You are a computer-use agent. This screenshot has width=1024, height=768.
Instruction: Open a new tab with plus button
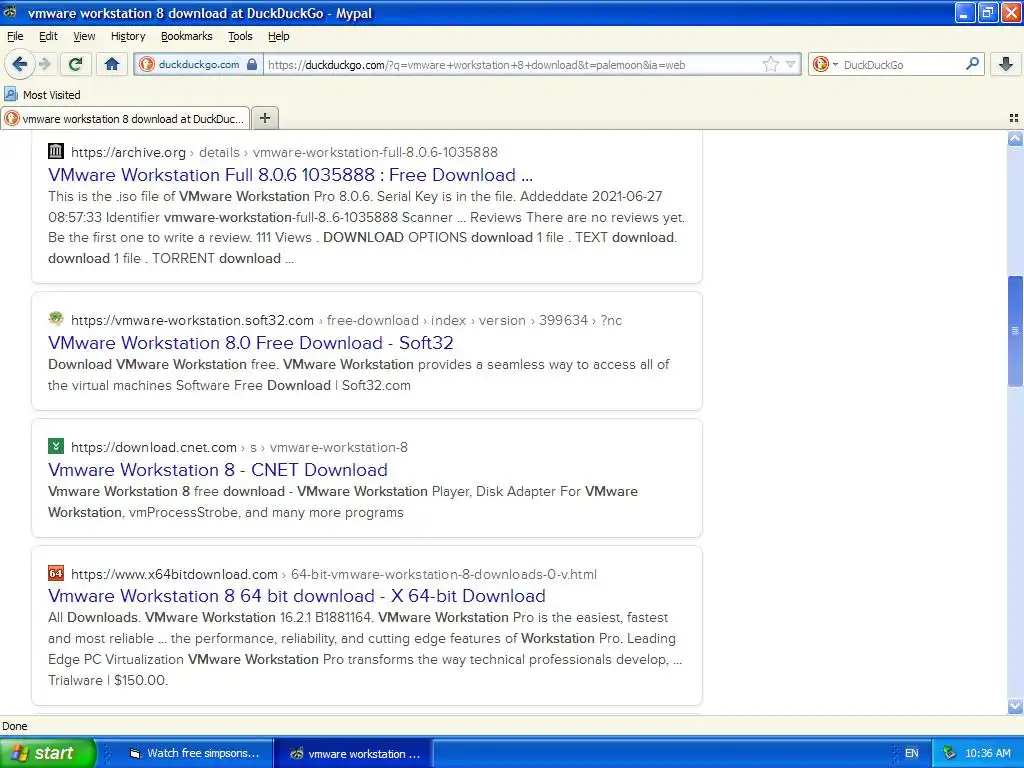pos(264,118)
